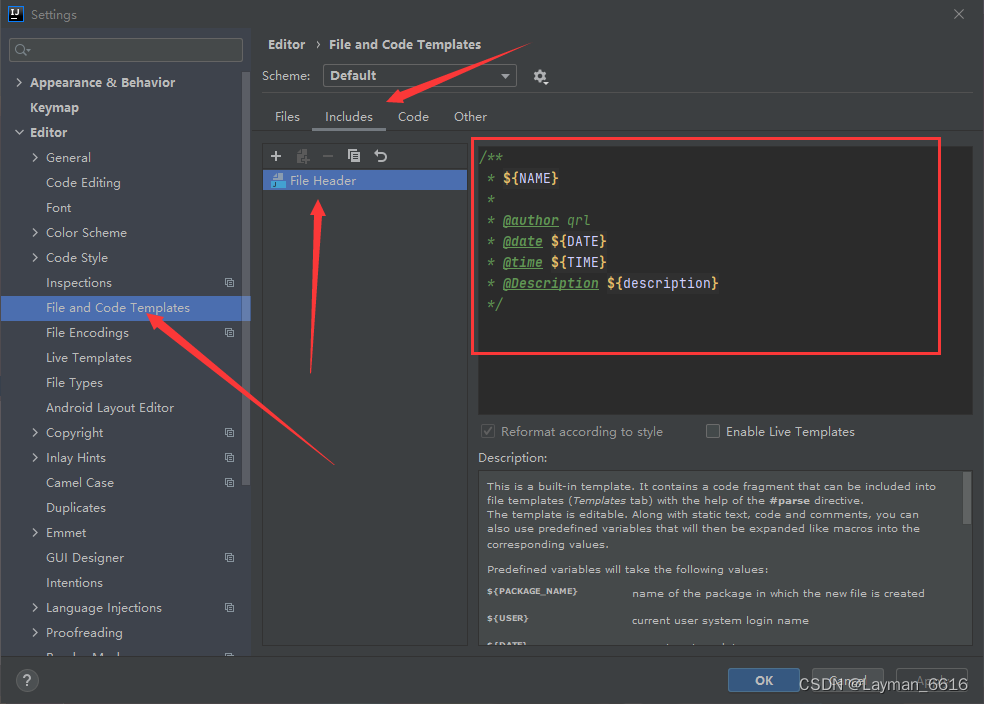Select the File Header template

pos(365,181)
